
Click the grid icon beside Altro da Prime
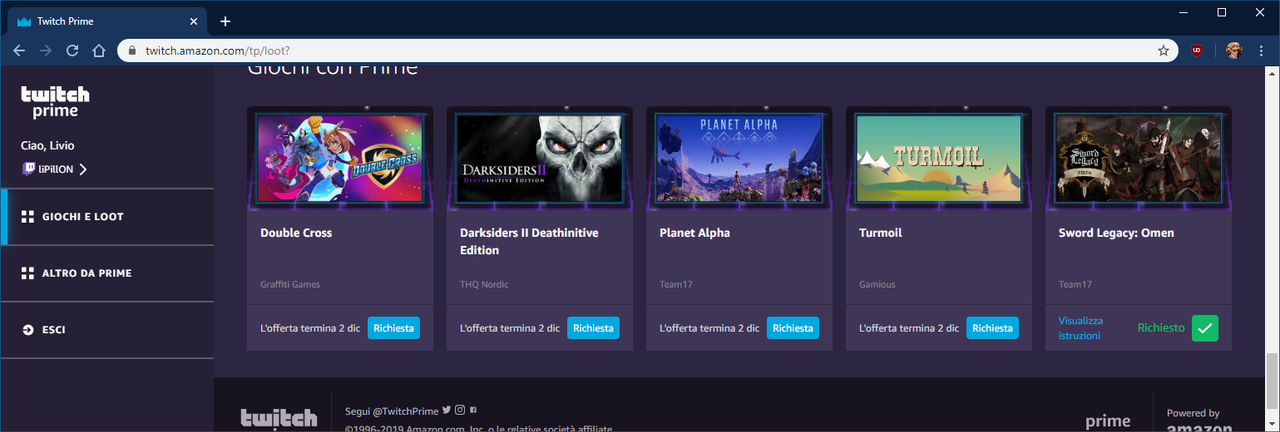coord(28,273)
